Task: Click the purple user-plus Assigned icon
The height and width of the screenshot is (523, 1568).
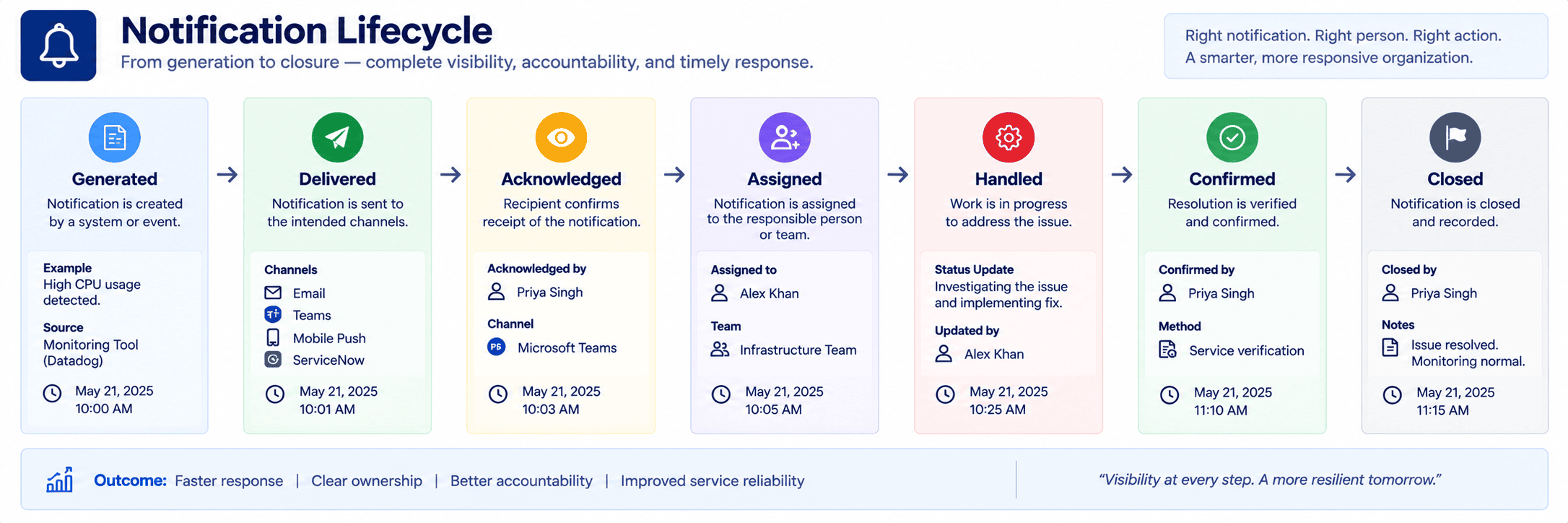Action: 785,137
